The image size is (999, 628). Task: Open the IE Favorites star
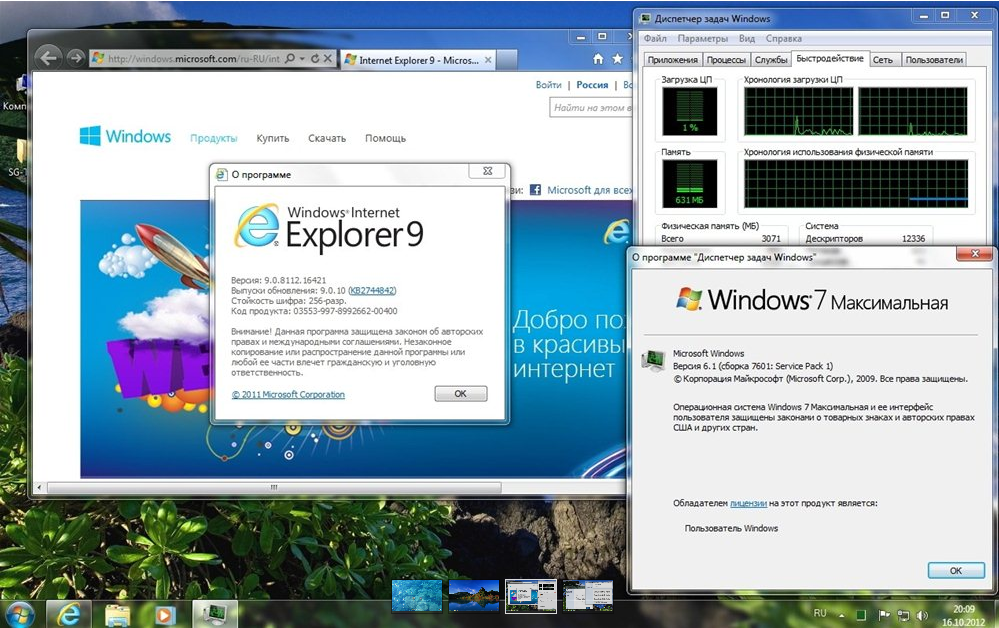[617, 59]
